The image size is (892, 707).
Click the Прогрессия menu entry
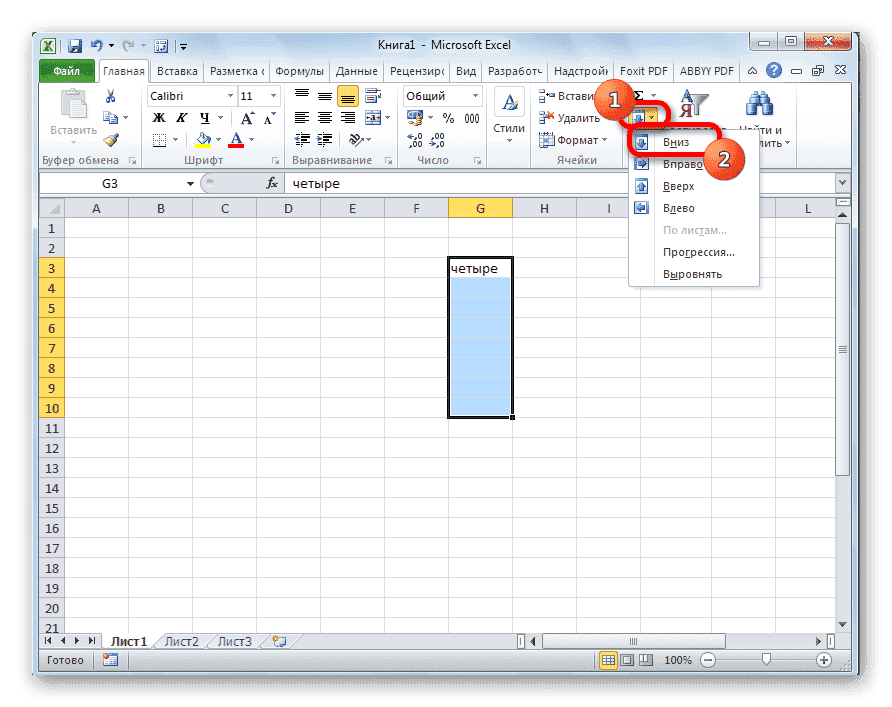click(x=696, y=252)
